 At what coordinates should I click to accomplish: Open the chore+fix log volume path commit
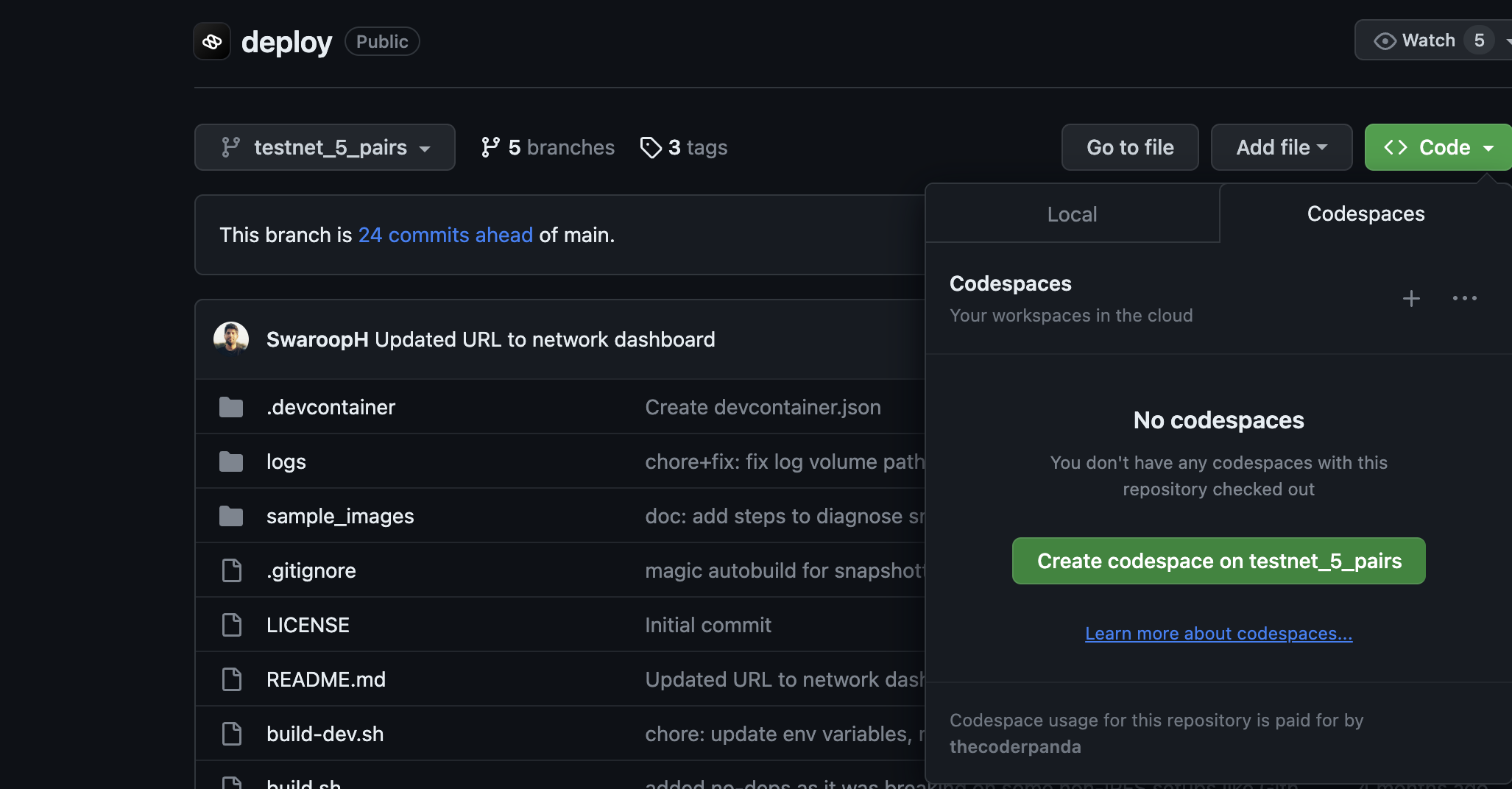coord(785,461)
